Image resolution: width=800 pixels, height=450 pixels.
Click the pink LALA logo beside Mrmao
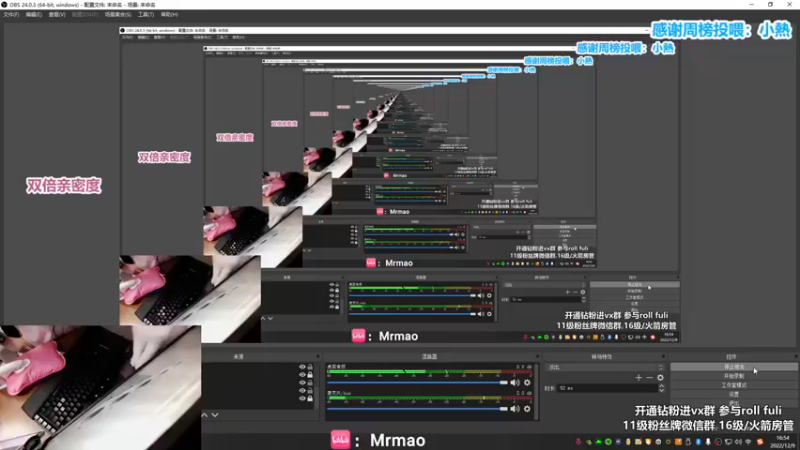pos(340,440)
